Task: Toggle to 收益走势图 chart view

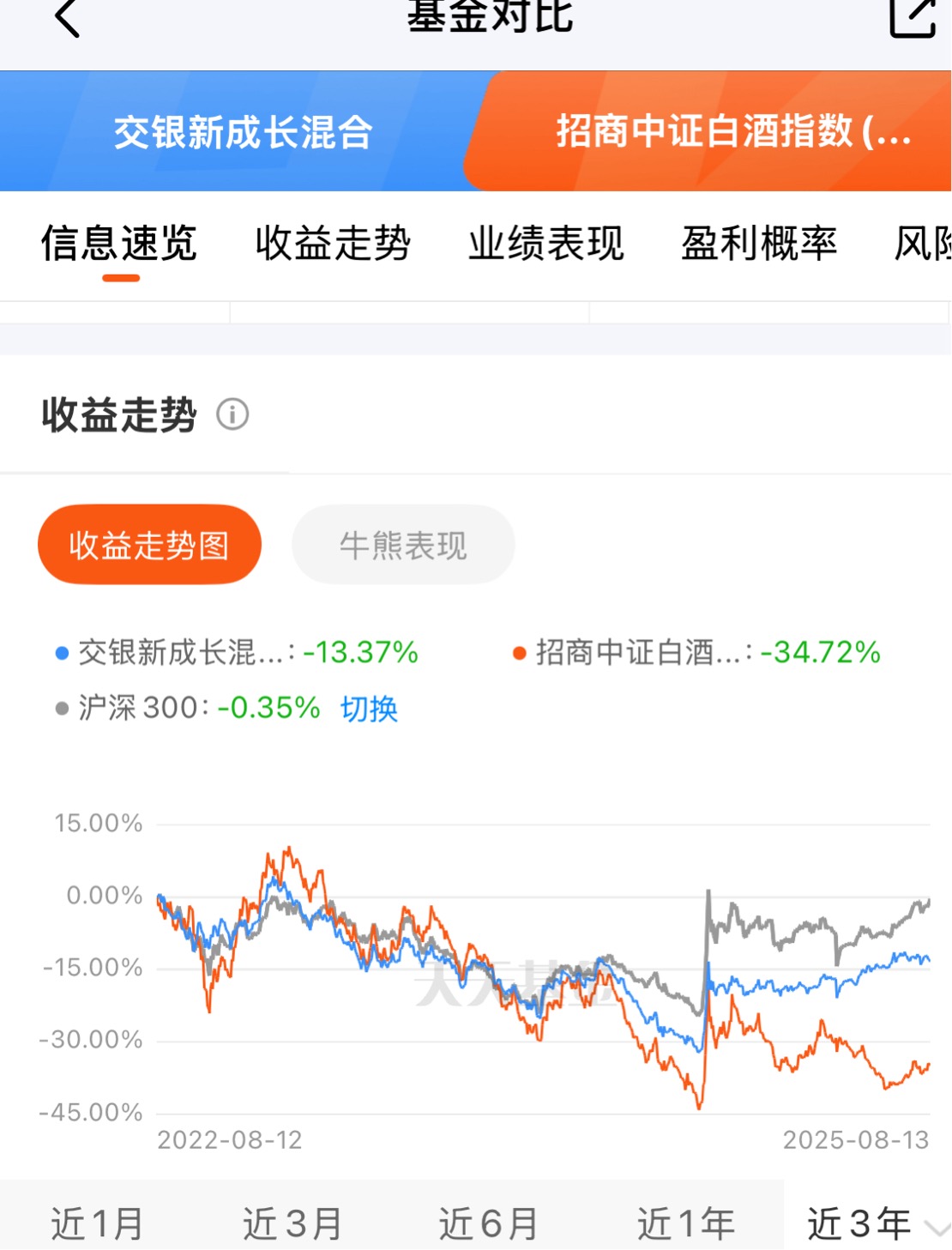Action: tap(149, 545)
